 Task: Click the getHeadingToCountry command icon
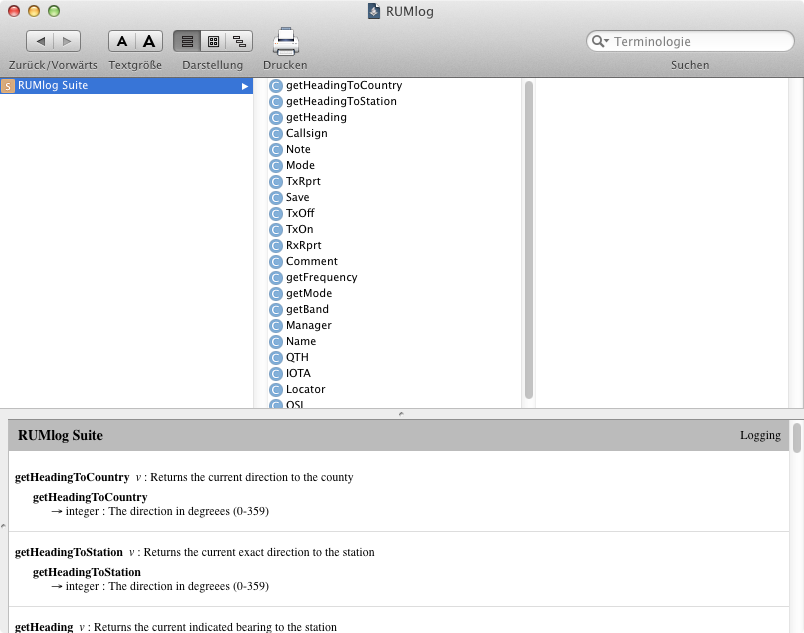(276, 86)
